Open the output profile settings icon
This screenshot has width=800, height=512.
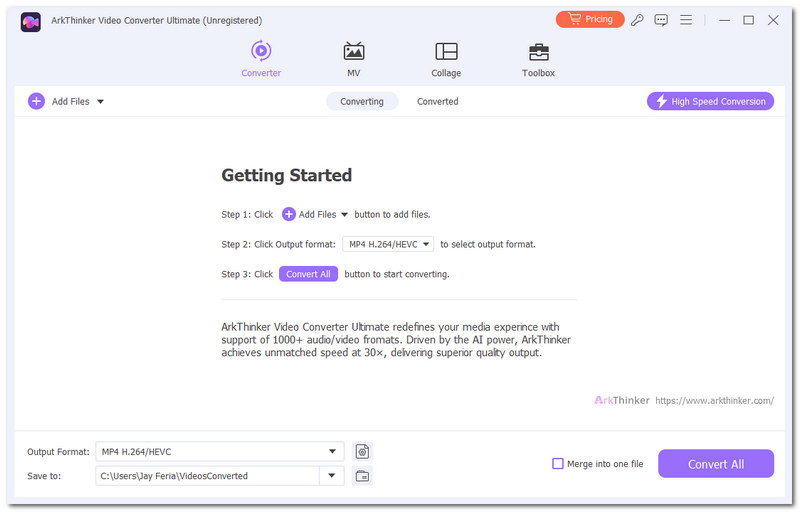click(362, 451)
